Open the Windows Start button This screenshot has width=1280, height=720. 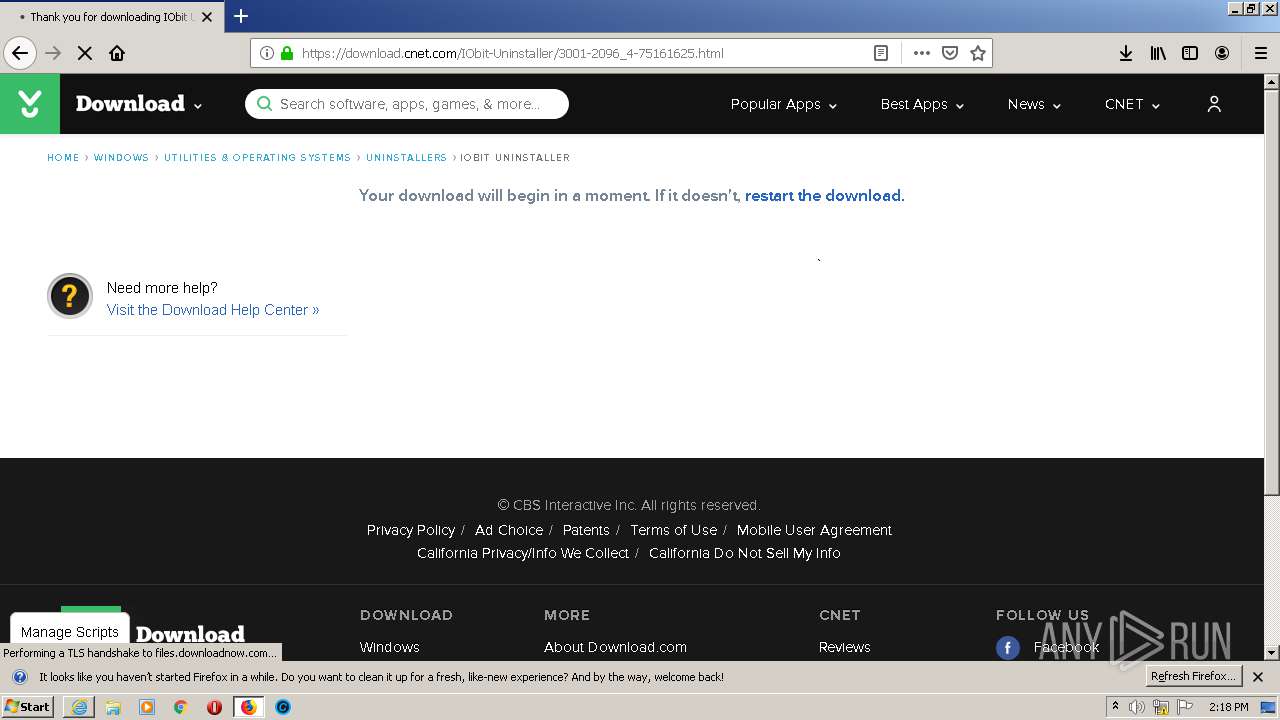point(28,707)
